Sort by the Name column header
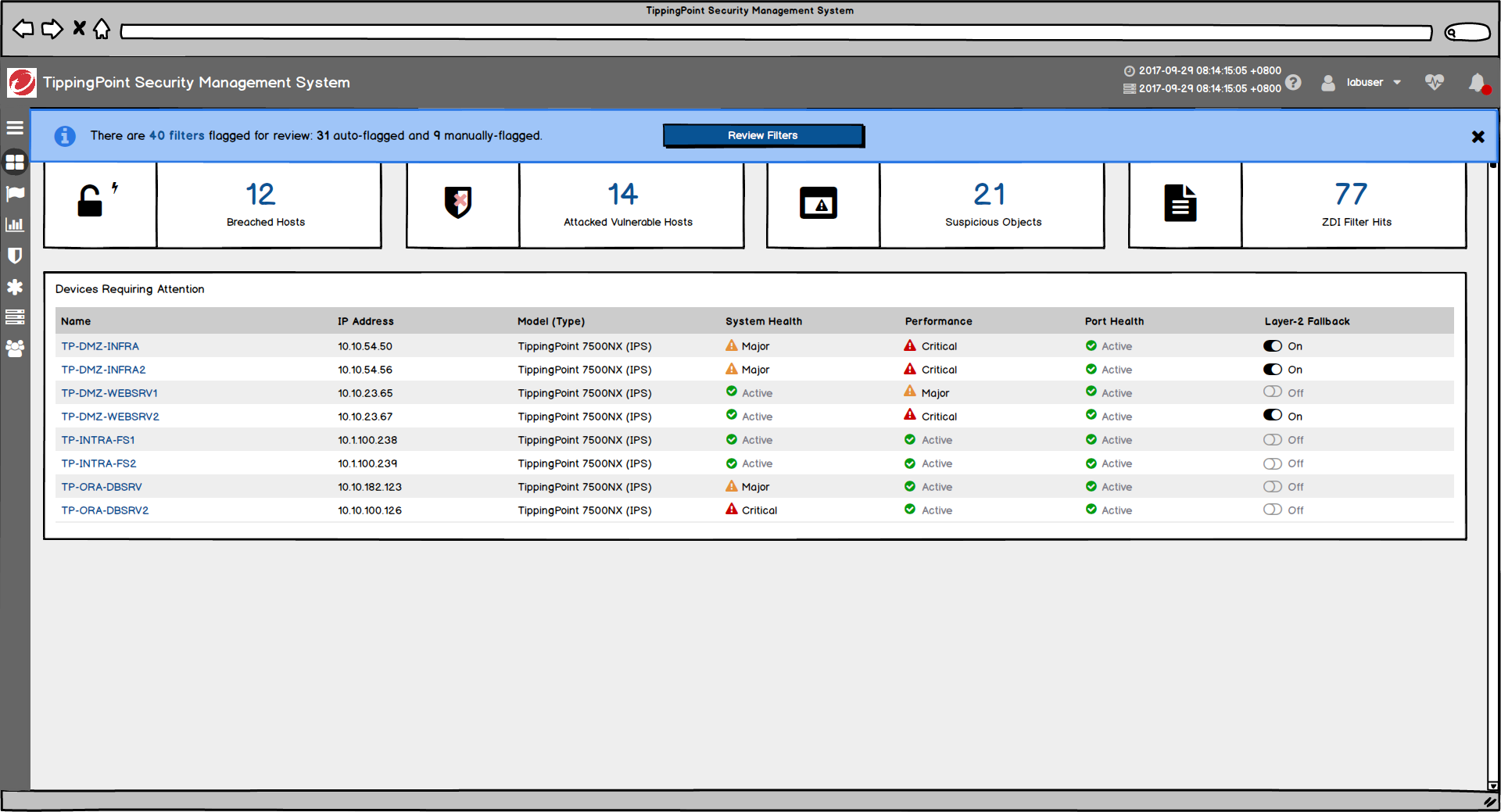The image size is (1501, 812). pyautogui.click(x=76, y=321)
